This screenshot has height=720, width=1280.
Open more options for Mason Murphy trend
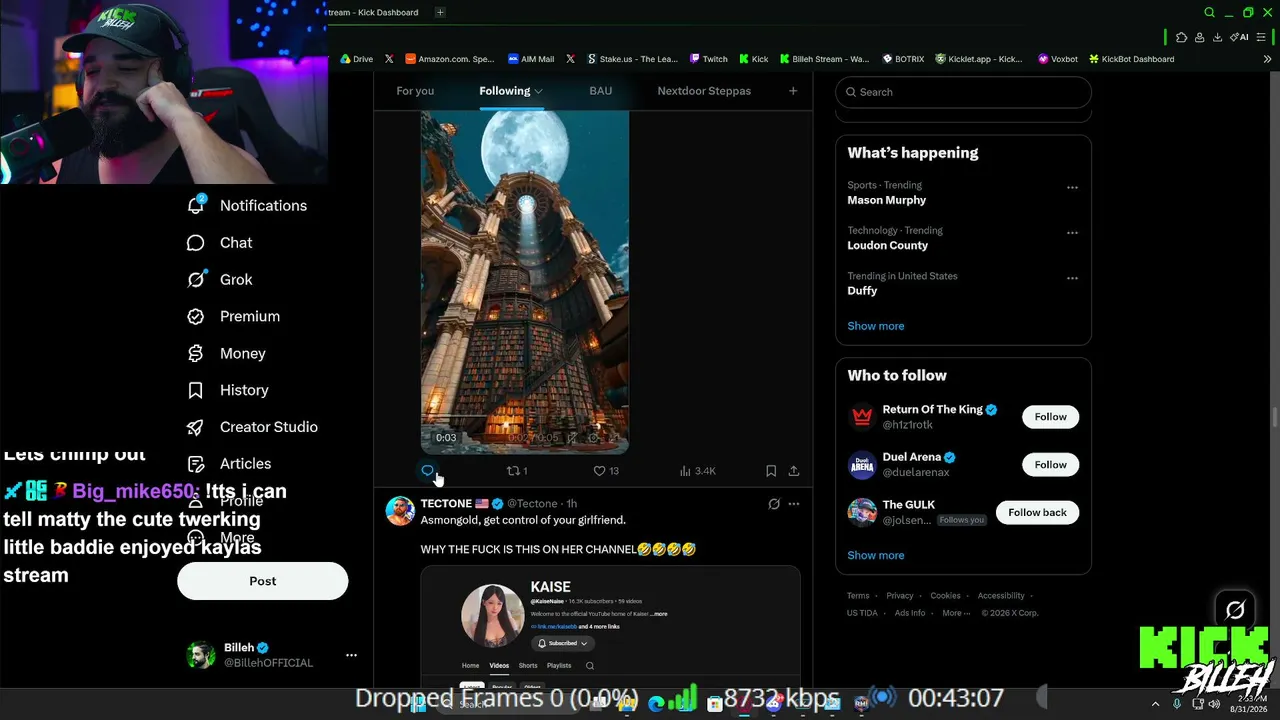coord(1072,188)
